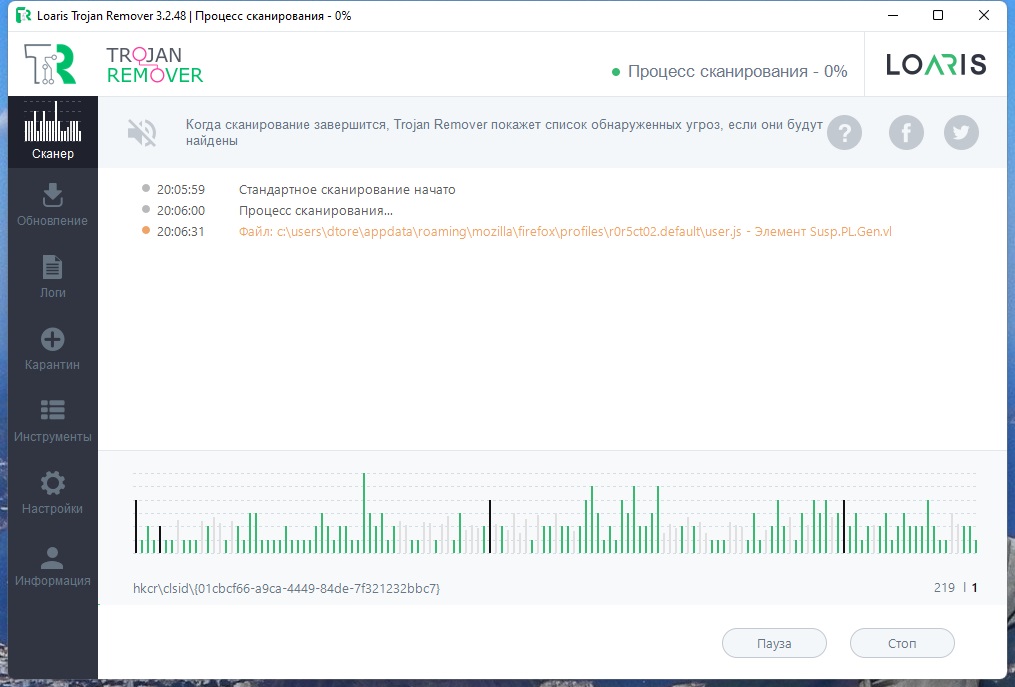Select the detected user.js threat entry
The image size is (1015, 687).
(x=564, y=231)
